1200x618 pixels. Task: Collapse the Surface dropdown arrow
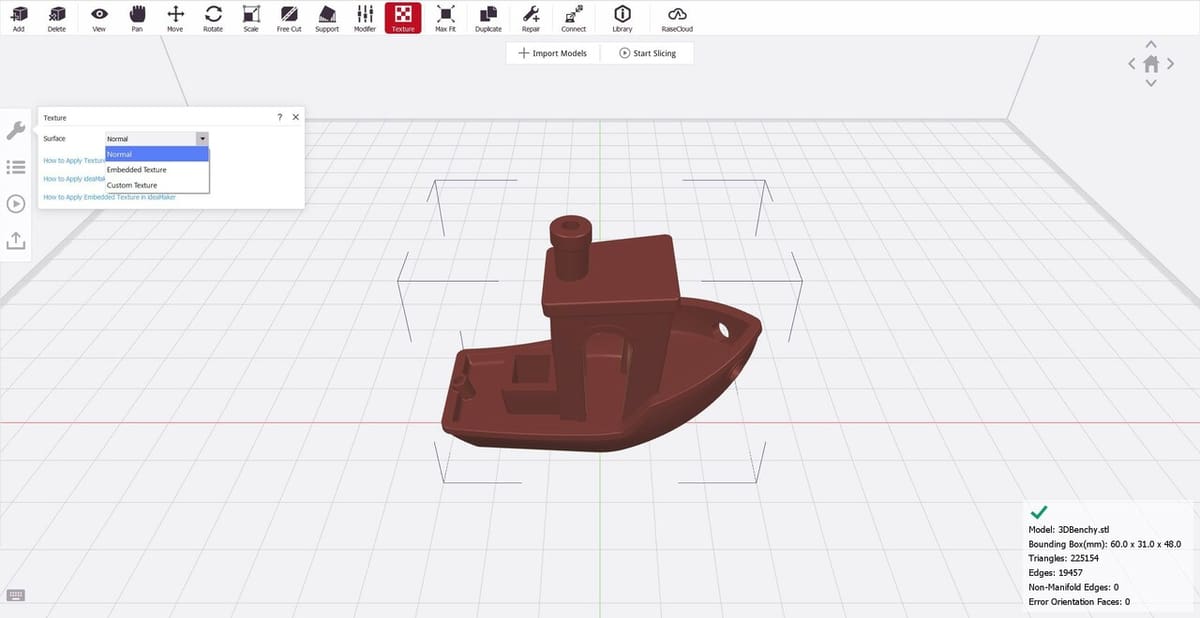pos(202,139)
